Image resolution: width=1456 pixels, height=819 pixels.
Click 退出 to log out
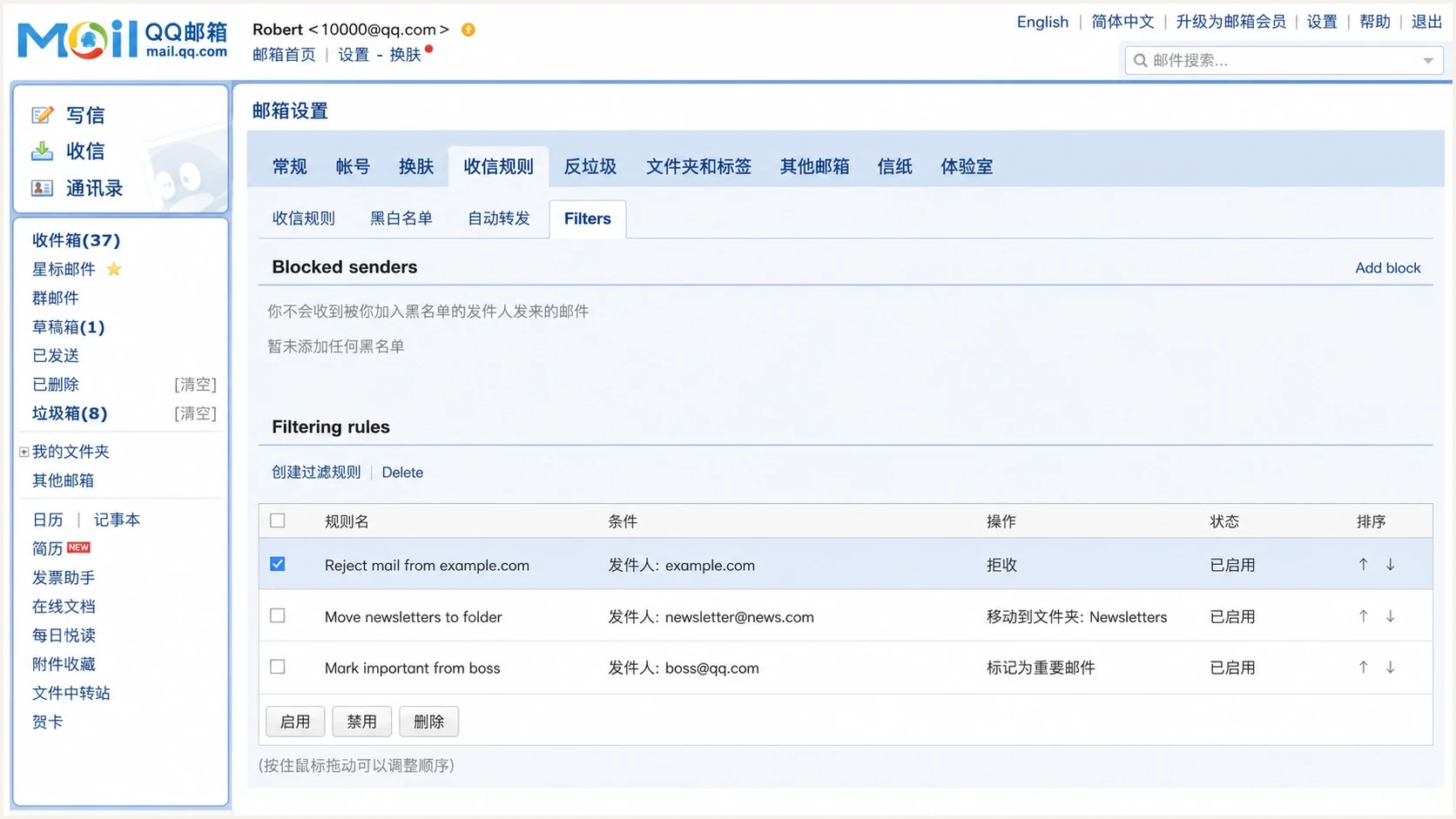click(1426, 22)
